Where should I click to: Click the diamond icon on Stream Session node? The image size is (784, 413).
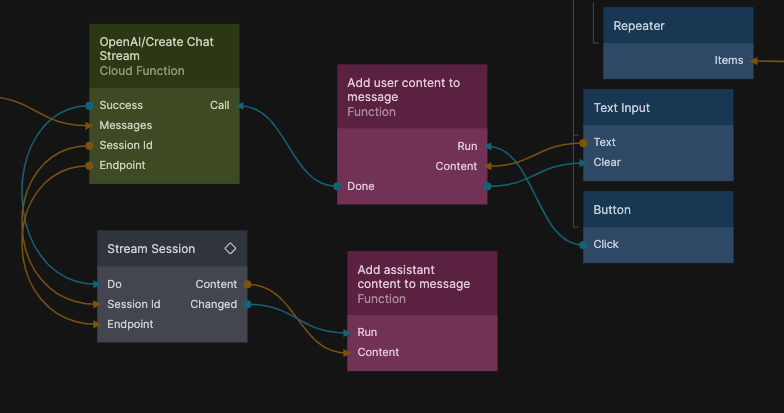(x=230, y=248)
